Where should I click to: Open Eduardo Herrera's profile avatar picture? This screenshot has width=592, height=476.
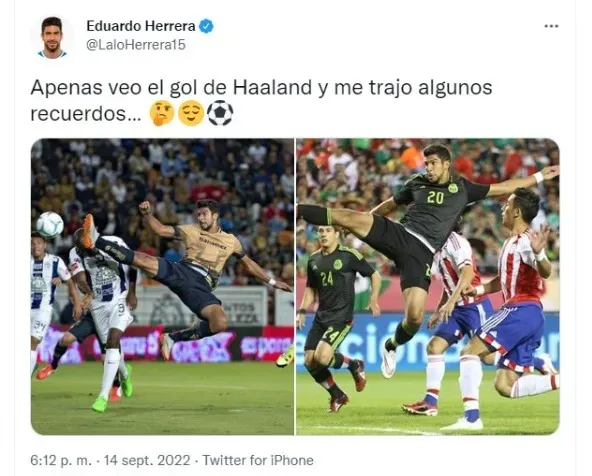(x=52, y=37)
